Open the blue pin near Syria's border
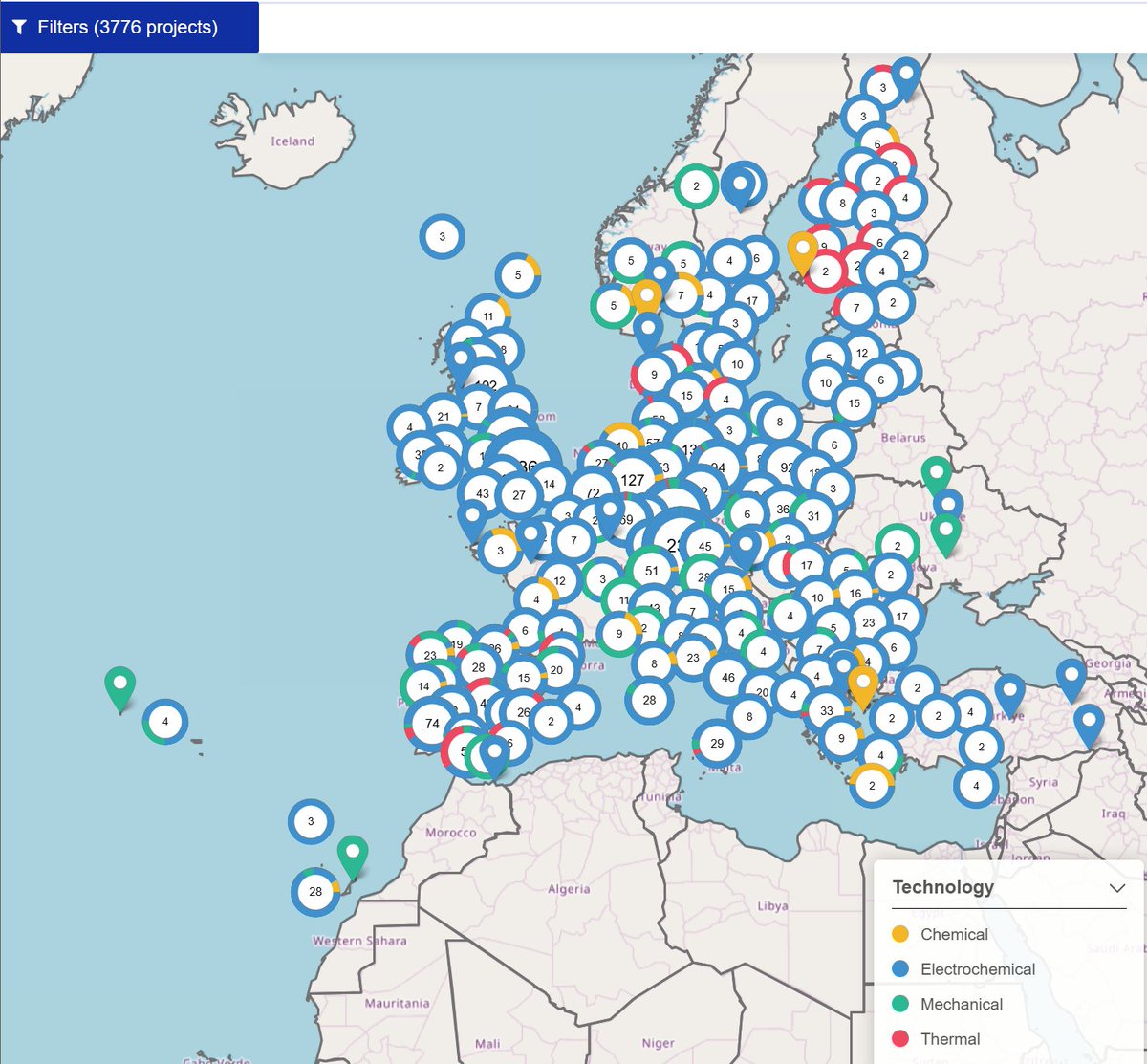This screenshot has width=1147, height=1064. [x=1089, y=726]
